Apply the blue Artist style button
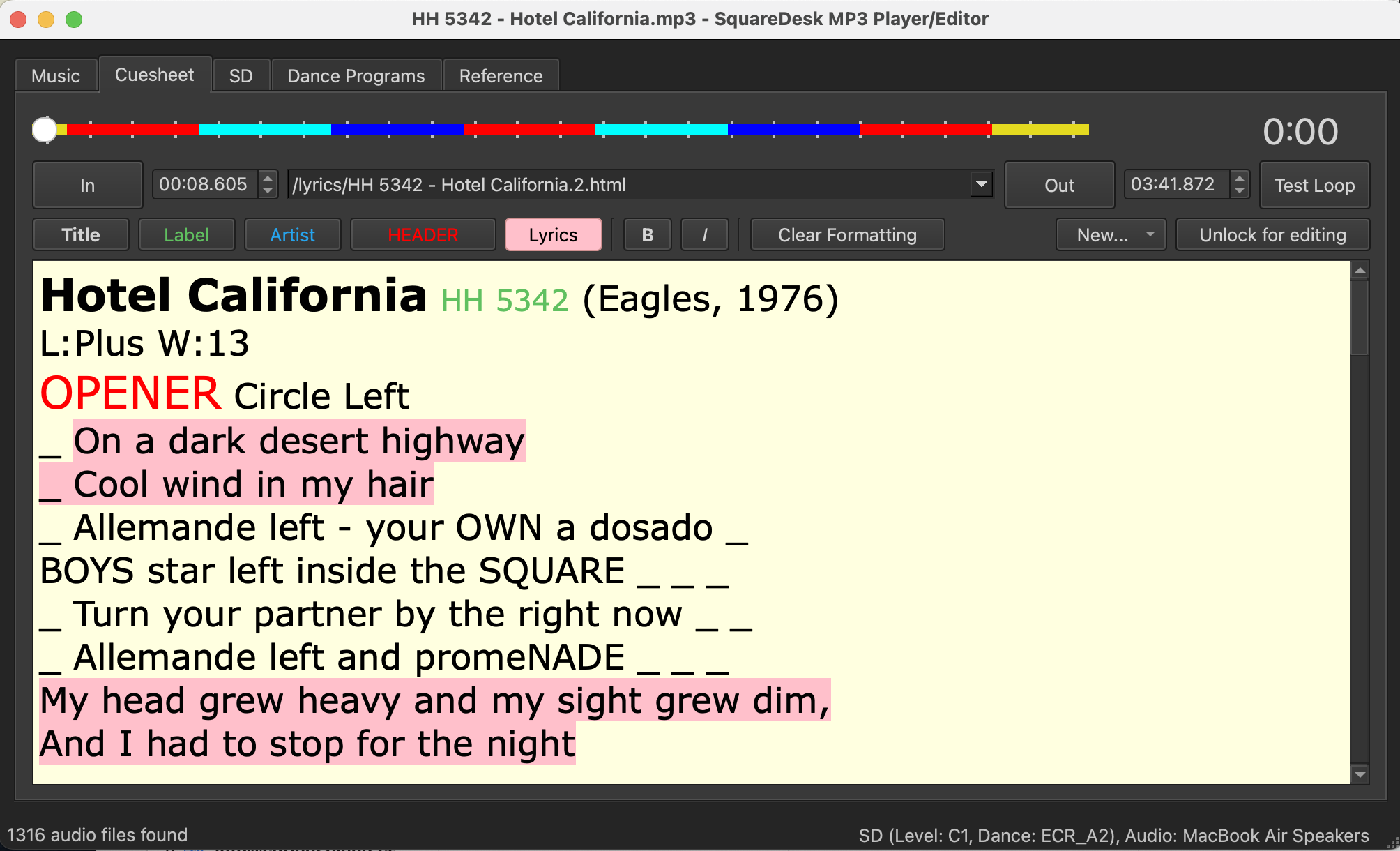Screen dimensions: 1400x851 tap(292, 234)
